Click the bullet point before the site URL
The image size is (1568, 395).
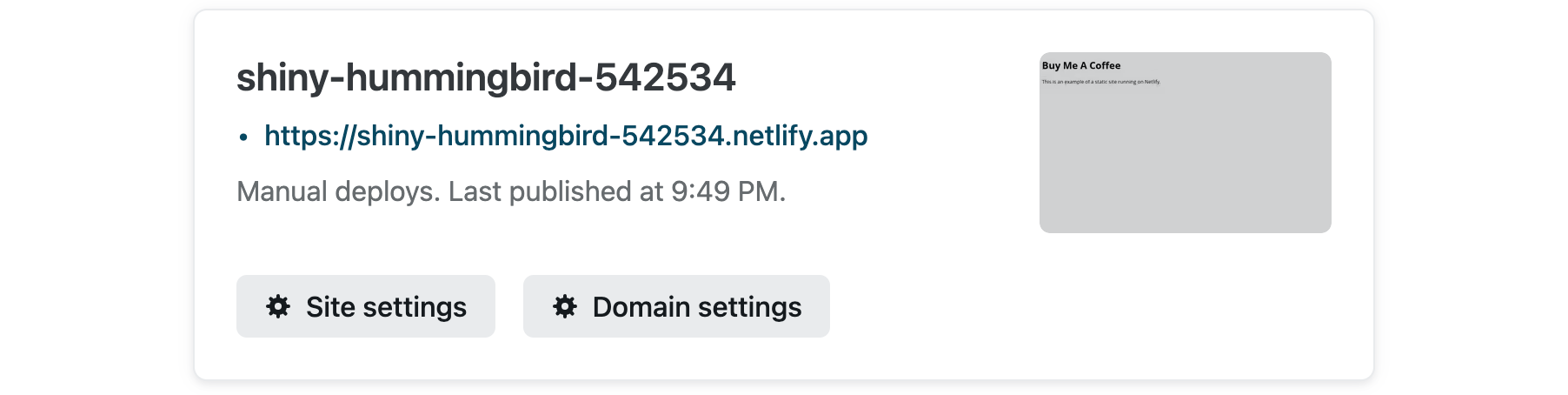[x=243, y=137]
